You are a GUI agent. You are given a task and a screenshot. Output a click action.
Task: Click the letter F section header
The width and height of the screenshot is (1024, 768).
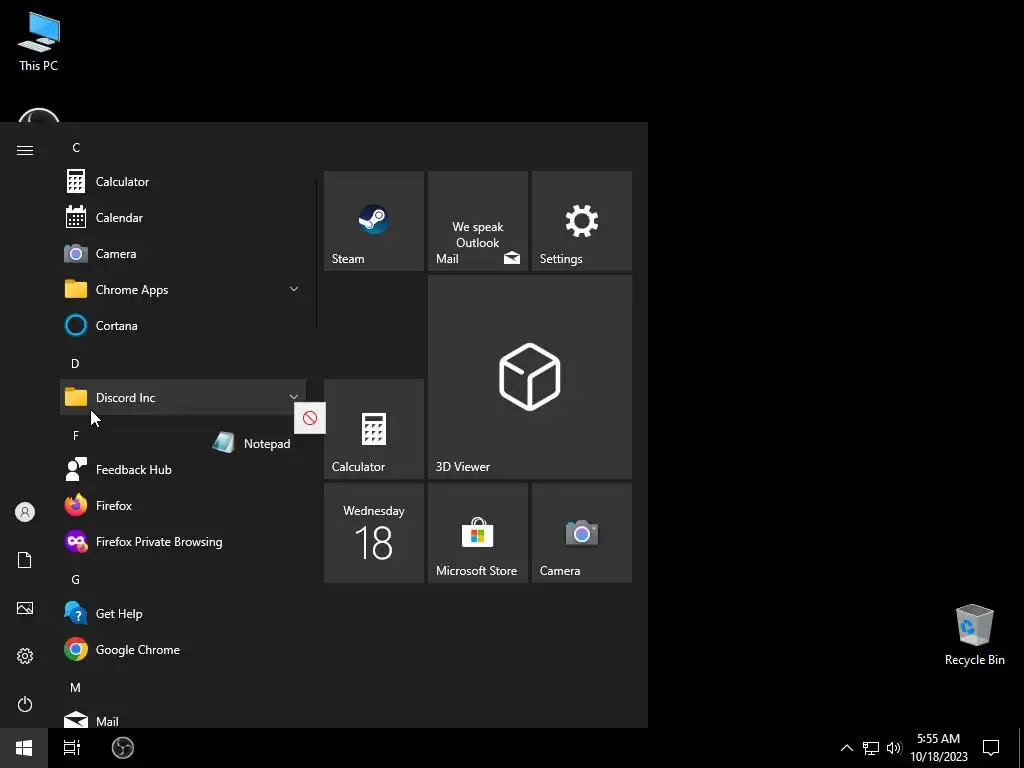76,435
